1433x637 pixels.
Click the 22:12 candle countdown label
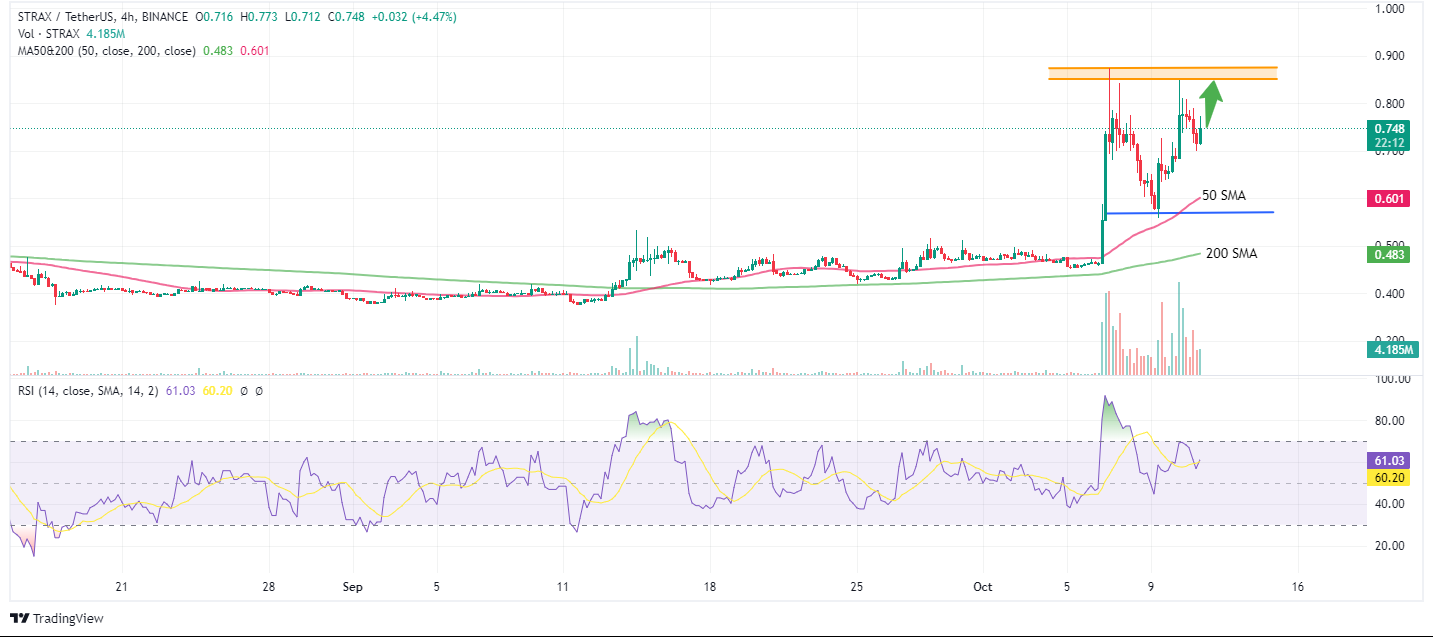pos(1390,142)
